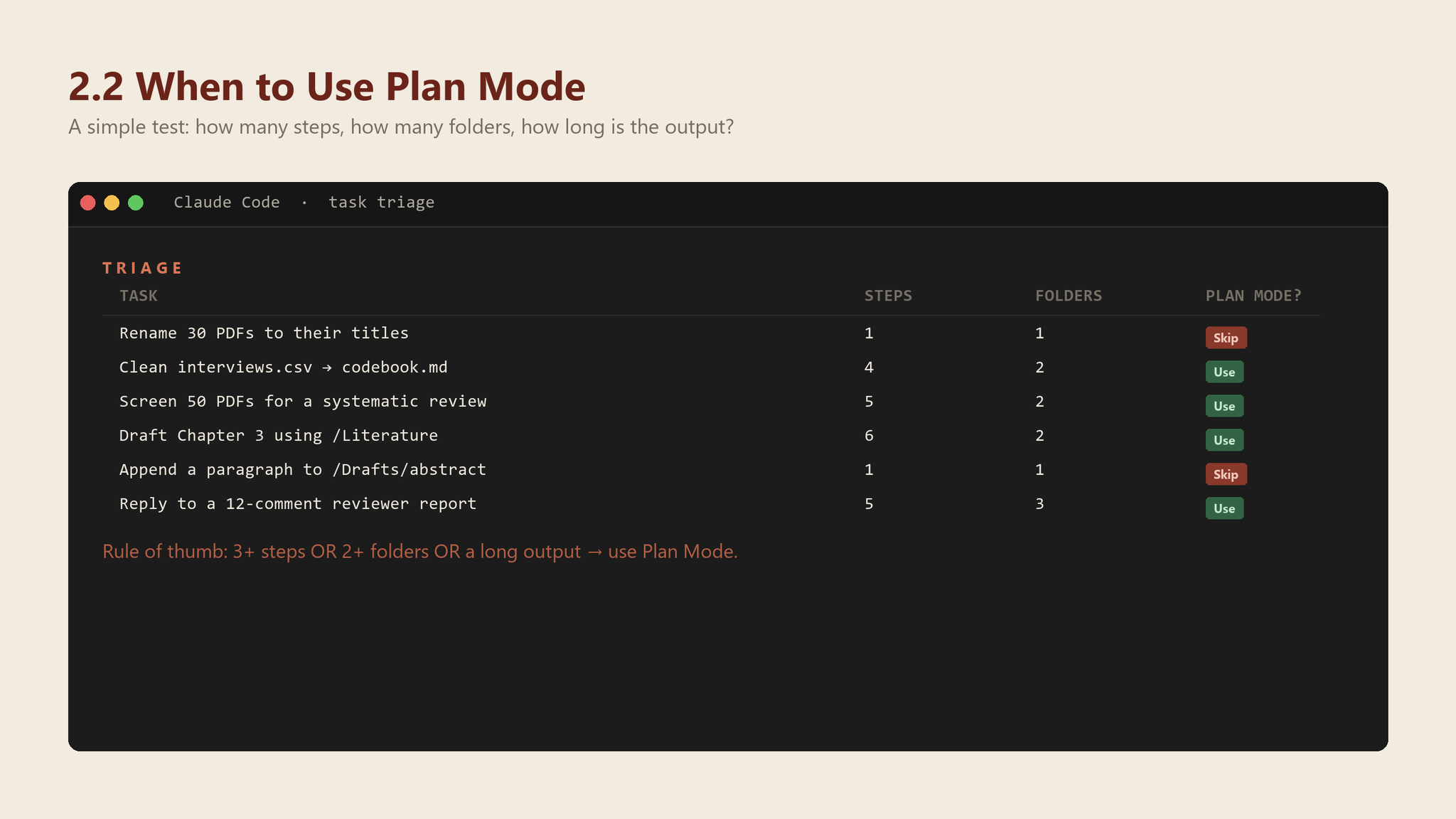Click steps value 6 in Draft Chapter 3 row
The image size is (1456, 819).
tap(869, 436)
